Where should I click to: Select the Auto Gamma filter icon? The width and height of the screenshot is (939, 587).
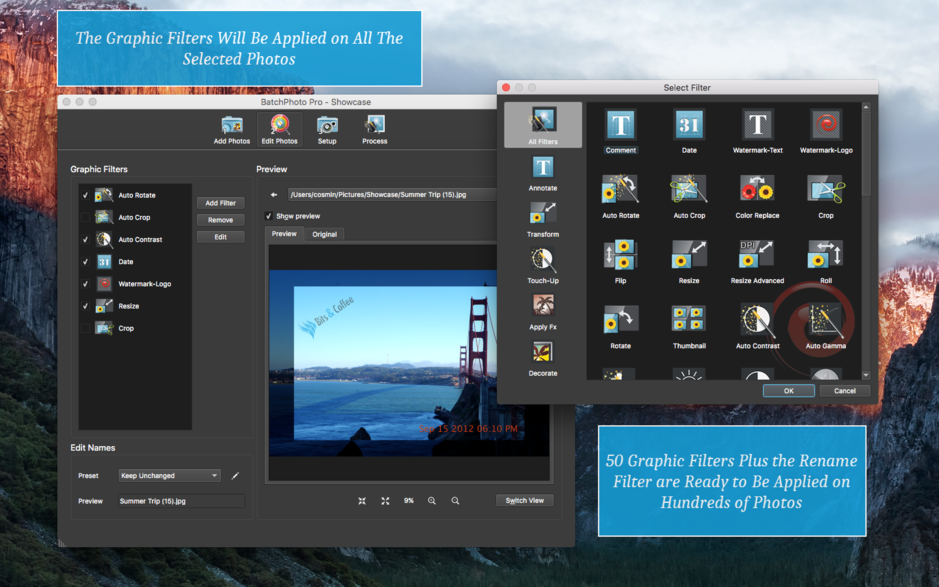click(x=824, y=320)
